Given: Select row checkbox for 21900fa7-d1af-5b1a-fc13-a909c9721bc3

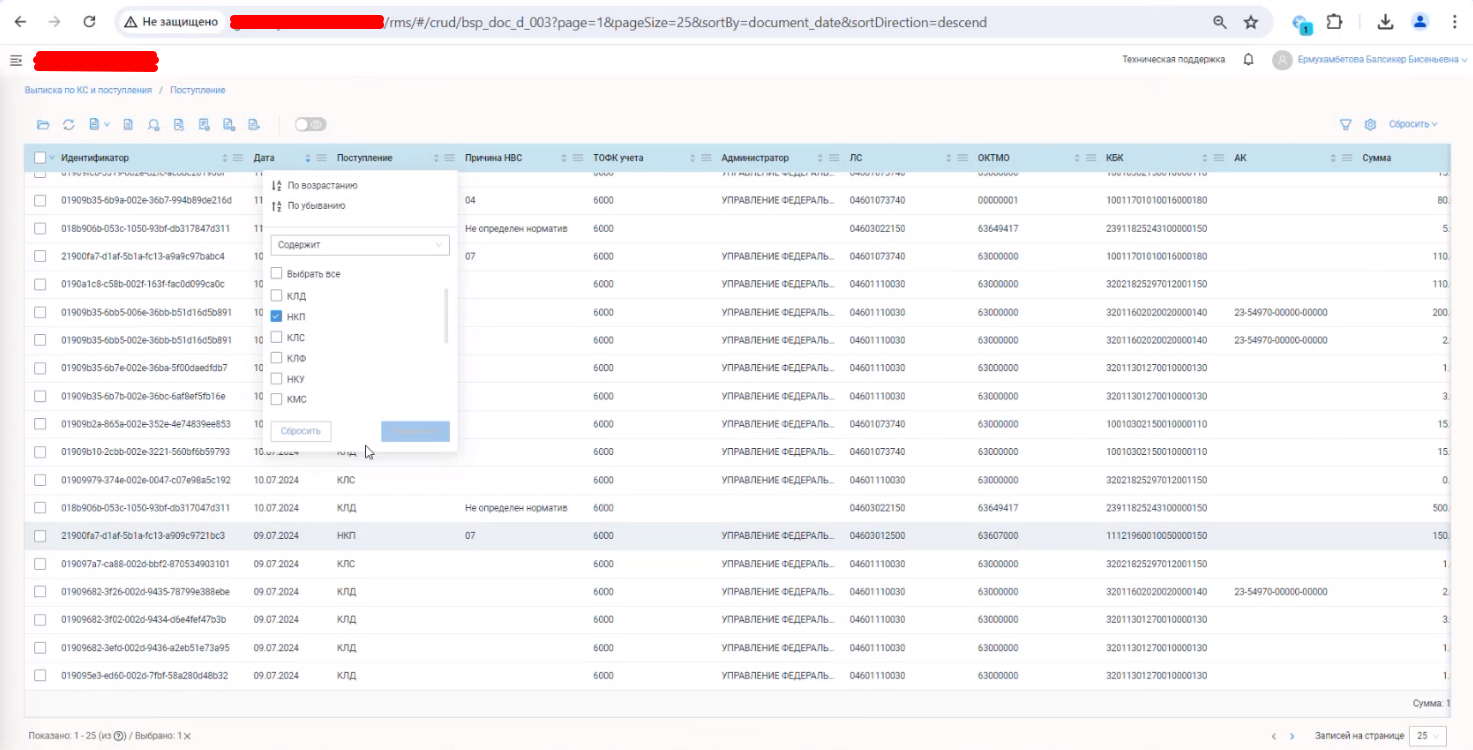Looking at the screenshot, I should pyautogui.click(x=40, y=536).
